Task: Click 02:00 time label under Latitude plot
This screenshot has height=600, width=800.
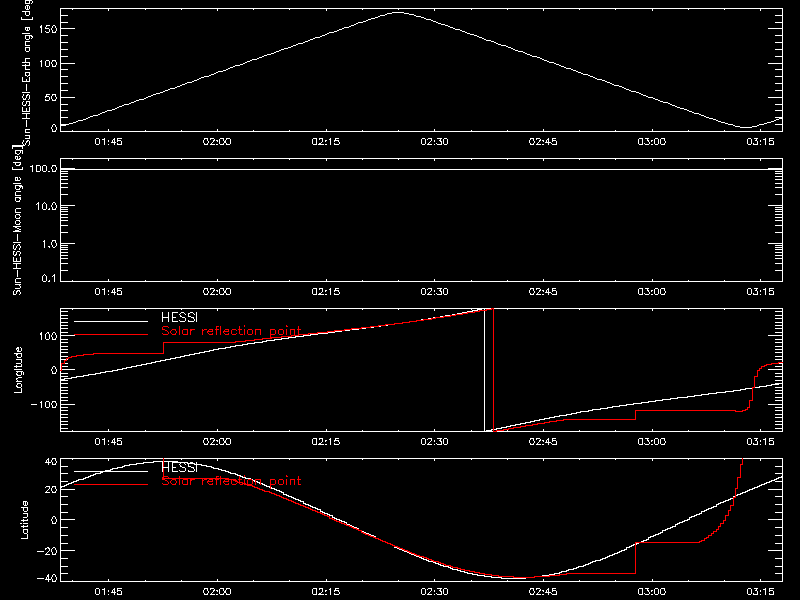Action: [217, 592]
